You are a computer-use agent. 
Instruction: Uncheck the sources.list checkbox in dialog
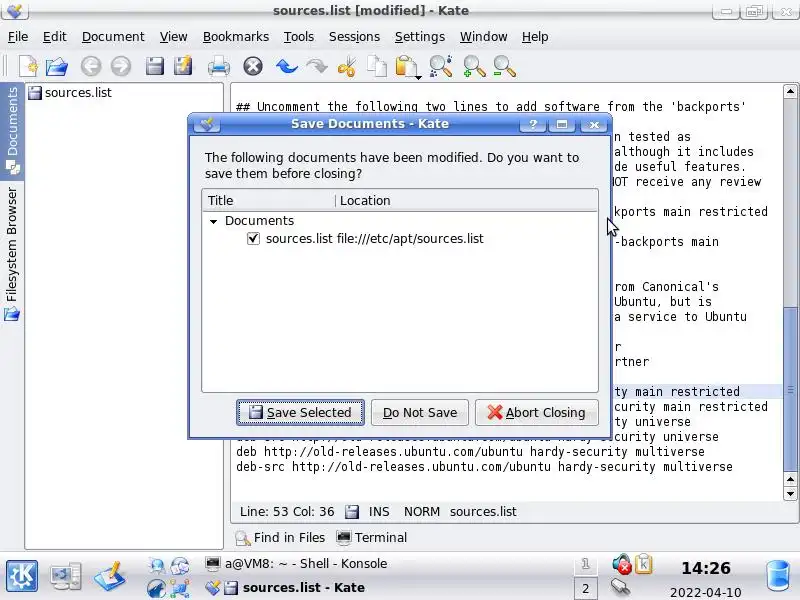[253, 238]
